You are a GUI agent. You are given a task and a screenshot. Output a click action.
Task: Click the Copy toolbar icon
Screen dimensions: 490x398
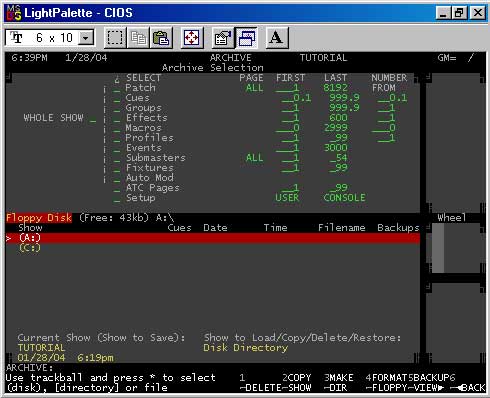tap(138, 38)
